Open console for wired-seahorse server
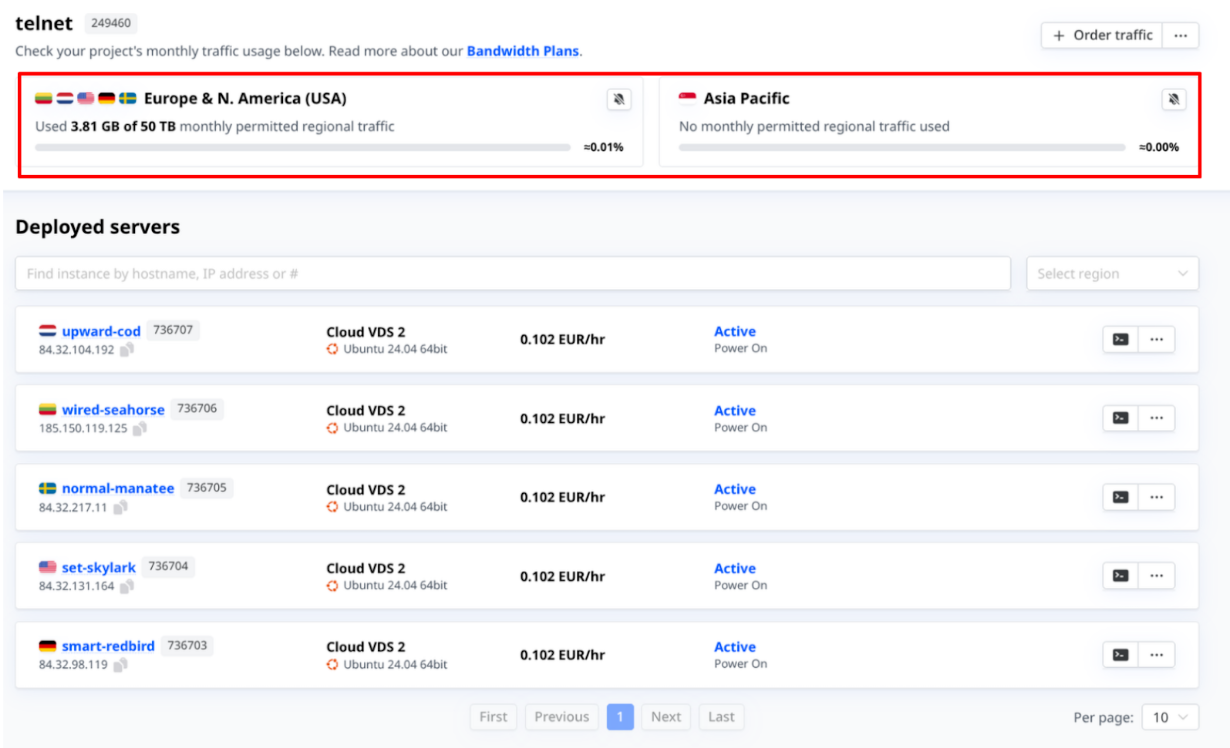This screenshot has width=1230, height=748. 1120,418
